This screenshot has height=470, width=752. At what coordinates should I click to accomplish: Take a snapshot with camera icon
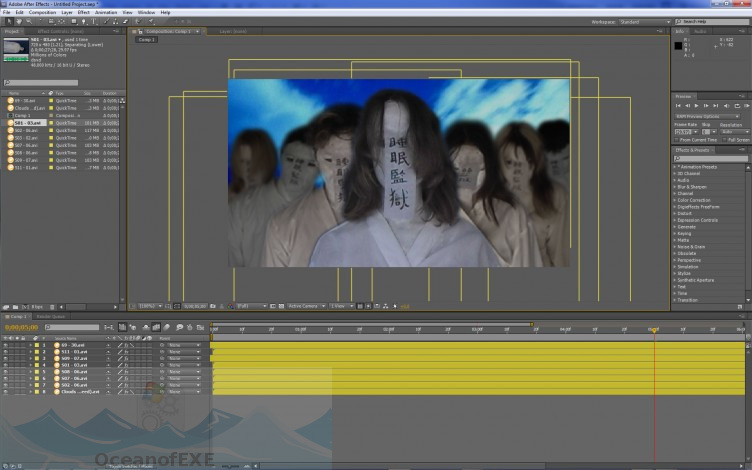[x=213, y=306]
